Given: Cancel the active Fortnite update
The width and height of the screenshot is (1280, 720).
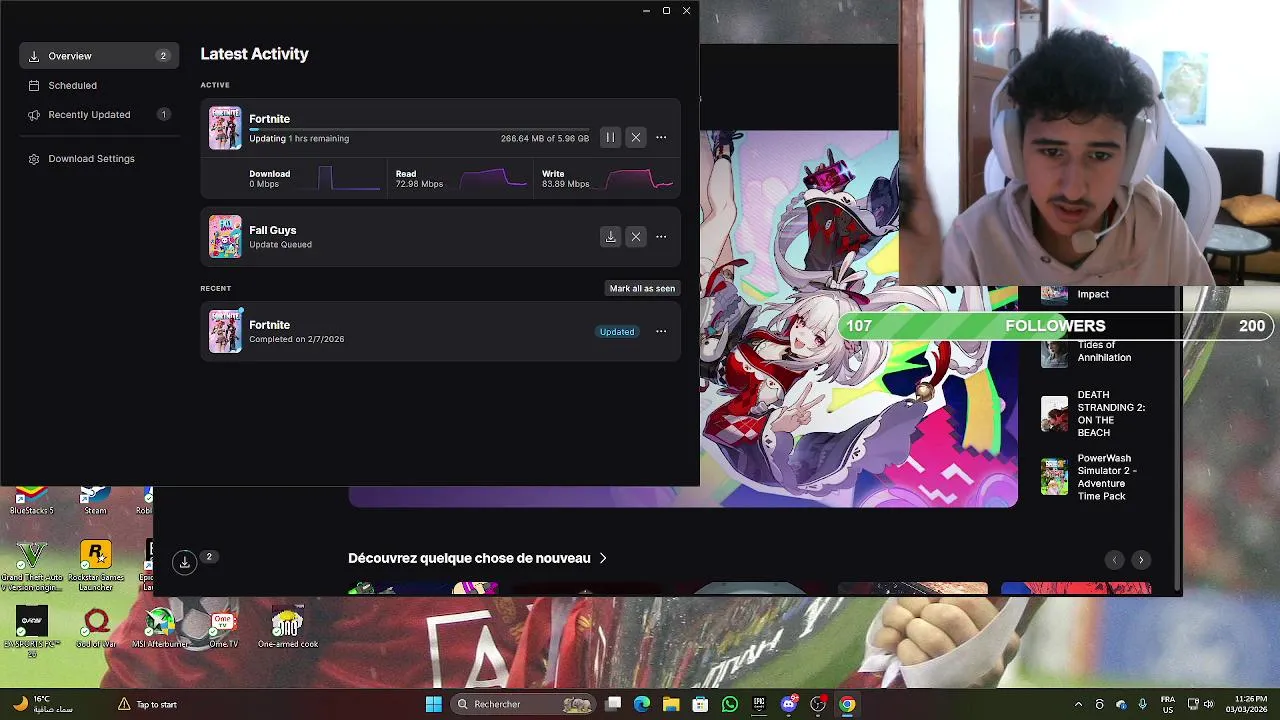Looking at the screenshot, I should pyautogui.click(x=636, y=137).
